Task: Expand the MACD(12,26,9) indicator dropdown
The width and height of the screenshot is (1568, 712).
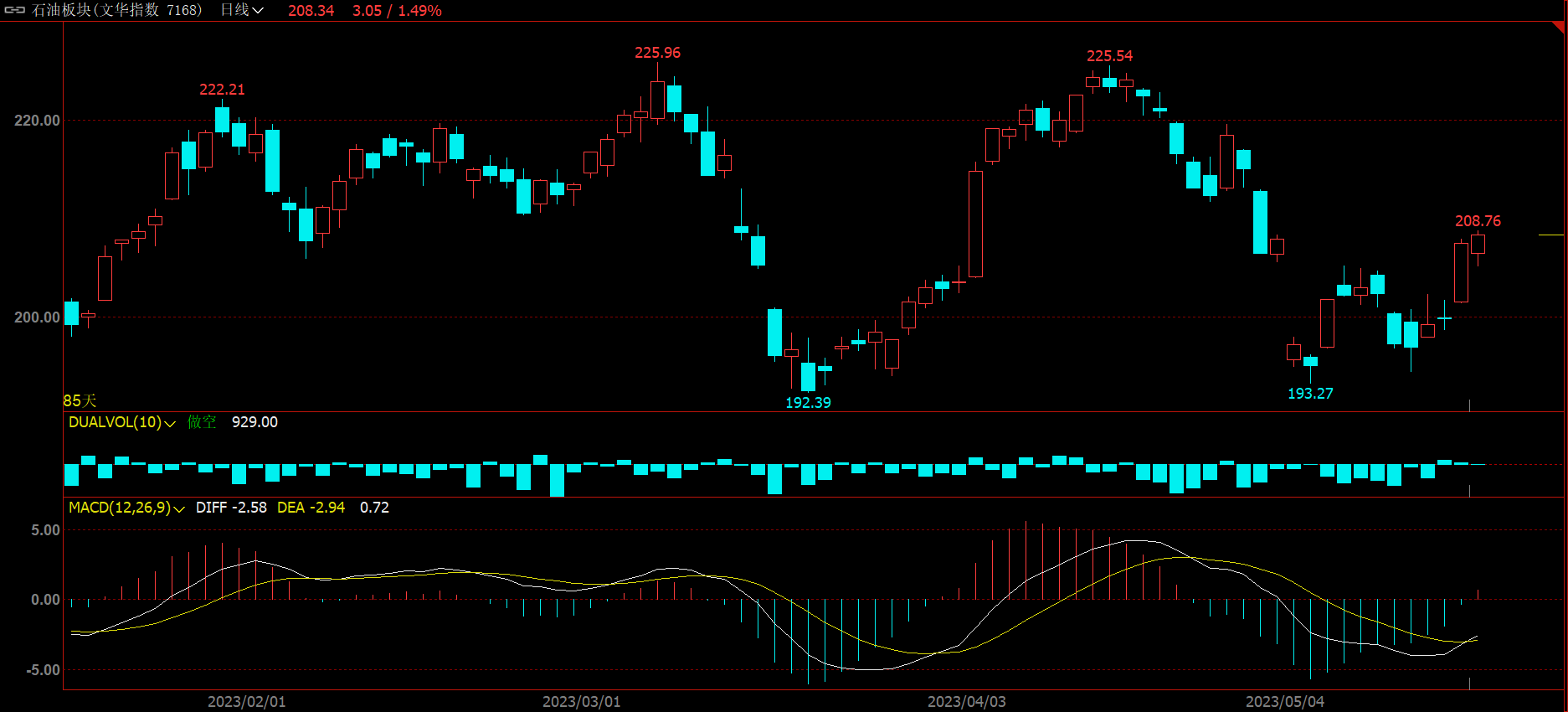Action: (179, 508)
